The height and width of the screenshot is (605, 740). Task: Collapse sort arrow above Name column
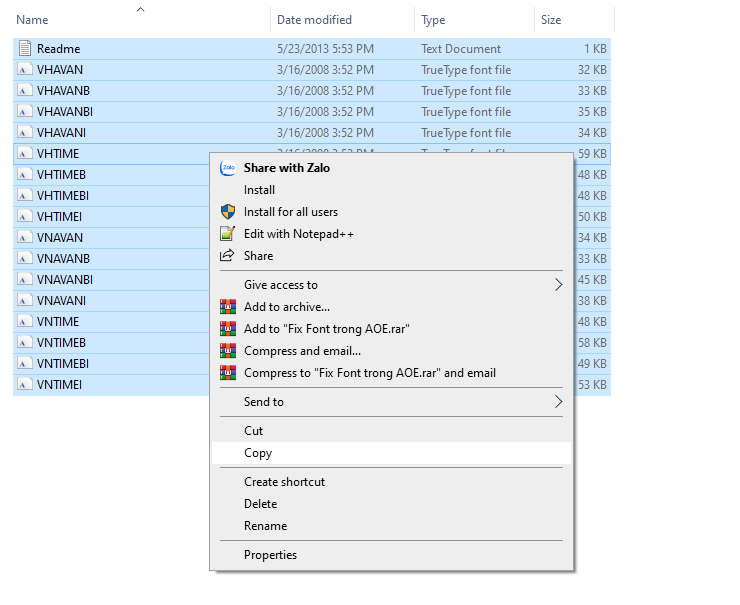(140, 10)
